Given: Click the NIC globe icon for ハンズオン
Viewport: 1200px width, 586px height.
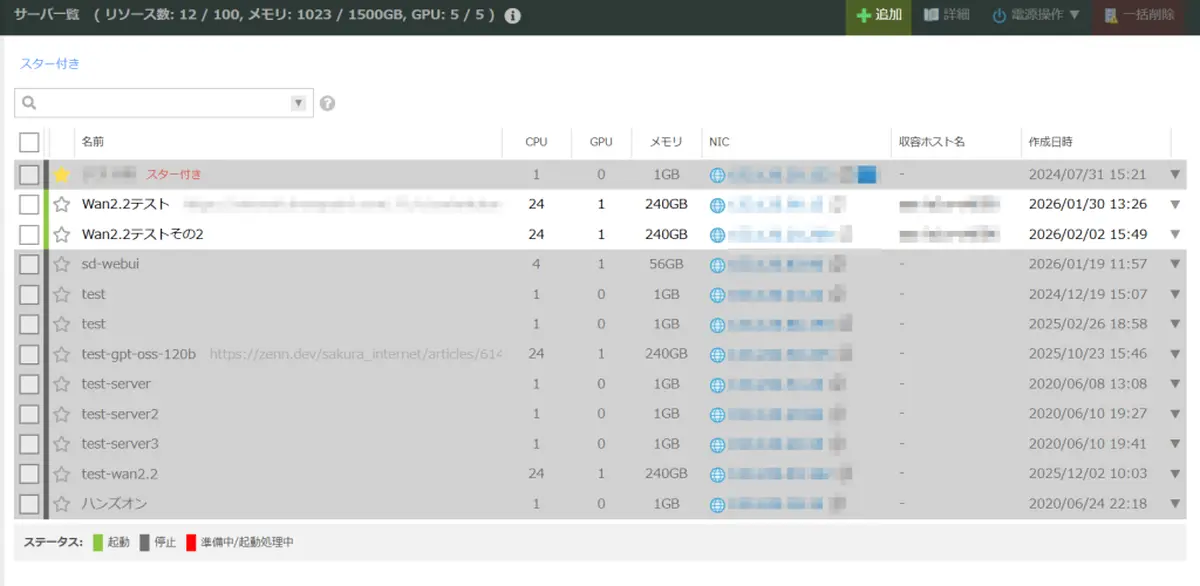Looking at the screenshot, I should [x=717, y=504].
